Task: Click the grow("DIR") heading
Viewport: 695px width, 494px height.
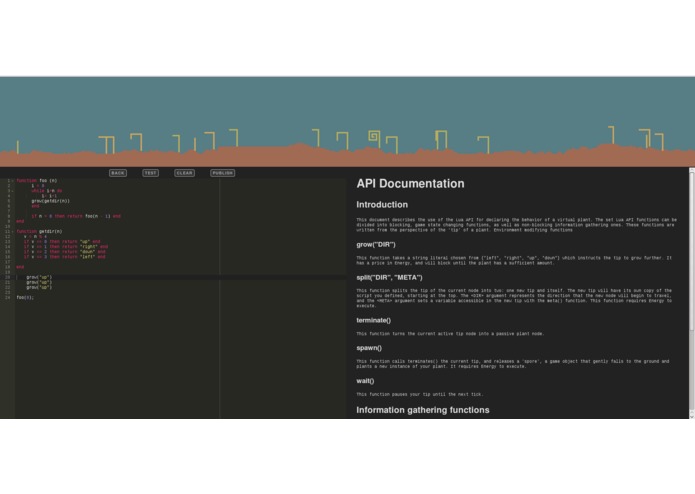Action: pyautogui.click(x=376, y=245)
